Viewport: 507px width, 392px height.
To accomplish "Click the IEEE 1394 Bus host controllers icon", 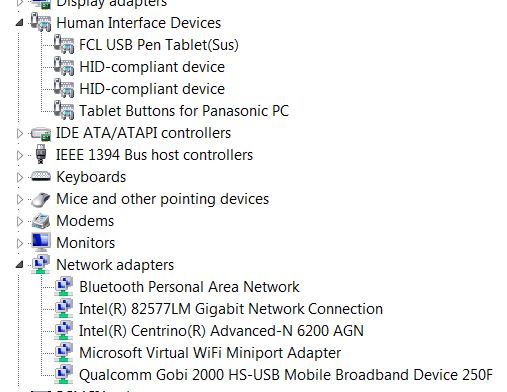I will point(41,154).
